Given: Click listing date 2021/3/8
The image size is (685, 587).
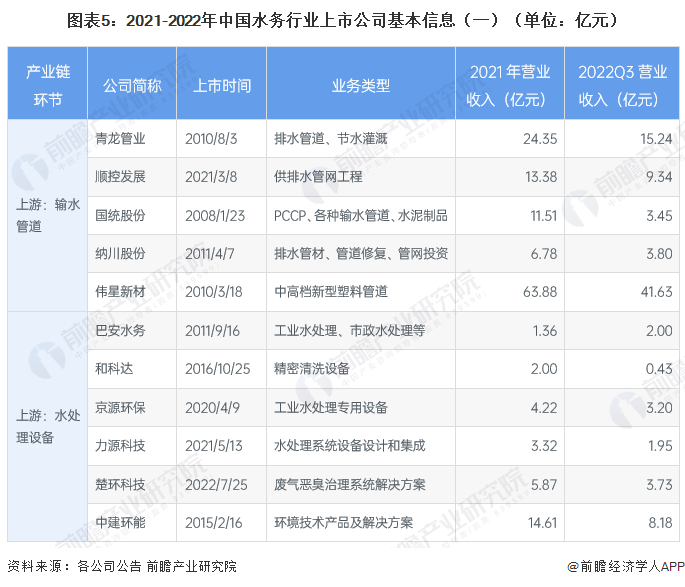Looking at the screenshot, I should tap(211, 177).
